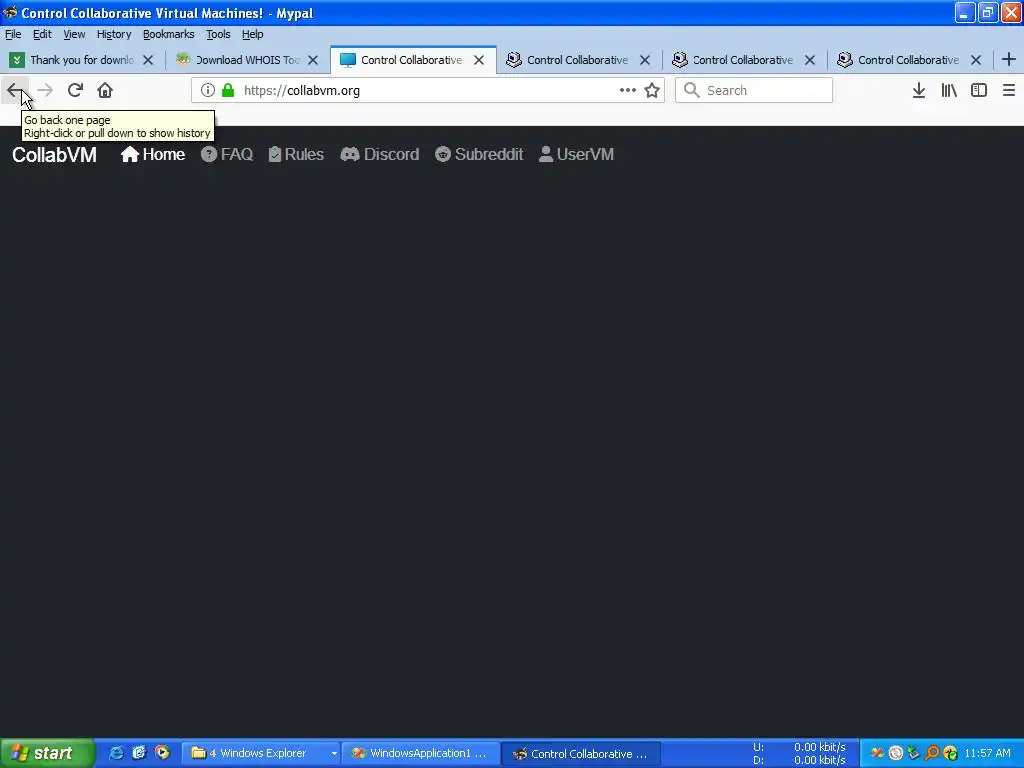The width and height of the screenshot is (1024, 768).
Task: Click the address bar showing collabvm.org
Action: [x=428, y=90]
